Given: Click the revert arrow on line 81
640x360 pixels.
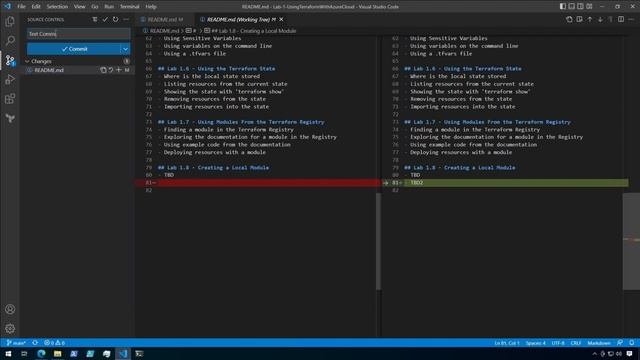Looking at the screenshot, I should click(385, 183).
